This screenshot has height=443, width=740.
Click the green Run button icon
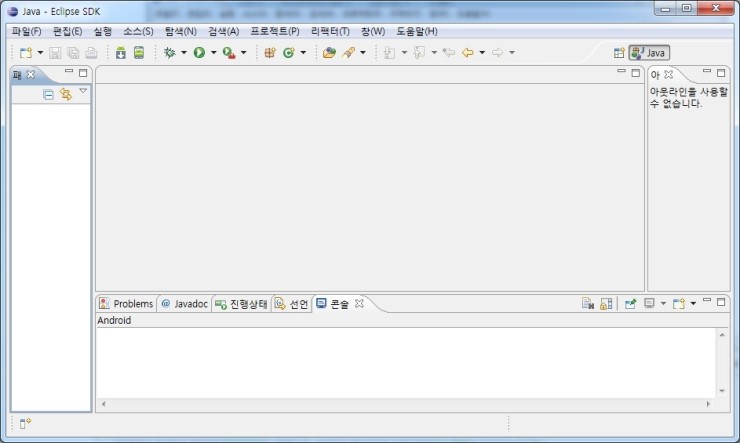tap(199, 52)
